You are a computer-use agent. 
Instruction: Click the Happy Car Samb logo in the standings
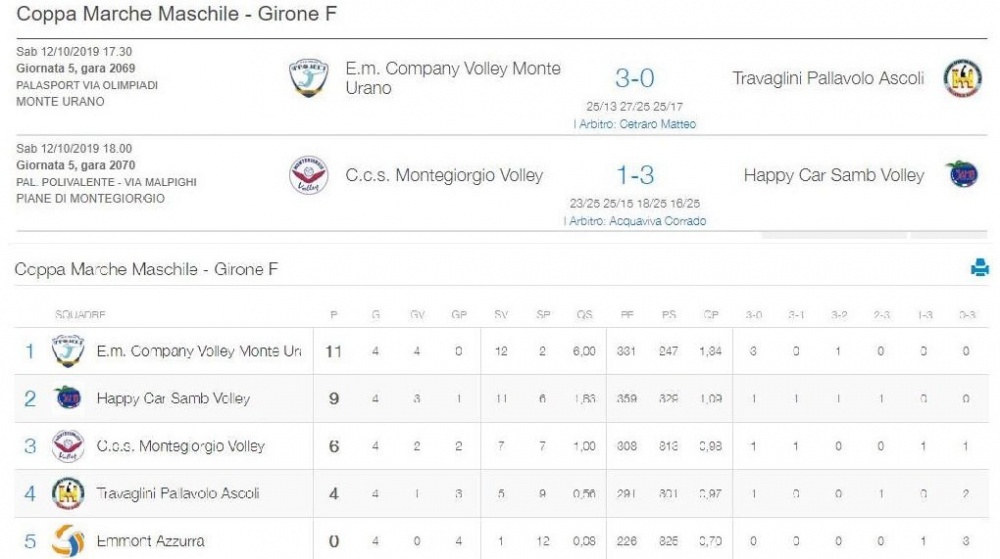point(68,398)
